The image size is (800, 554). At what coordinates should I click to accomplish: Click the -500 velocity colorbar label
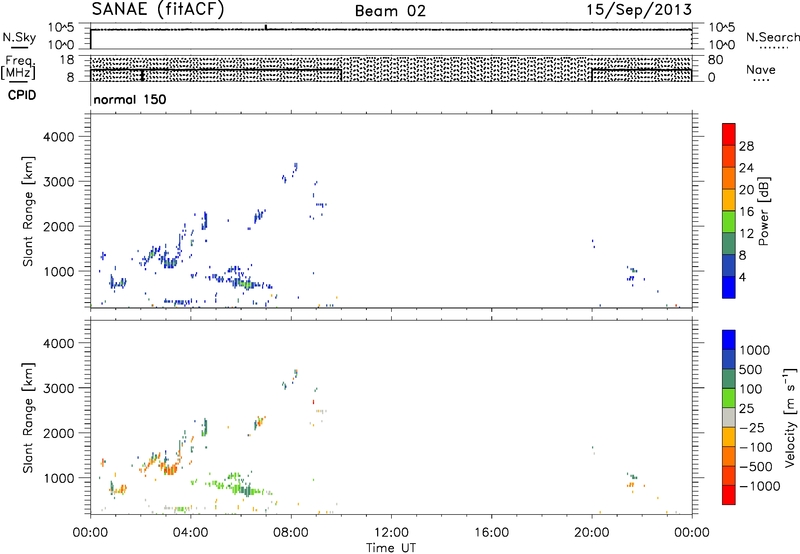(x=756, y=467)
